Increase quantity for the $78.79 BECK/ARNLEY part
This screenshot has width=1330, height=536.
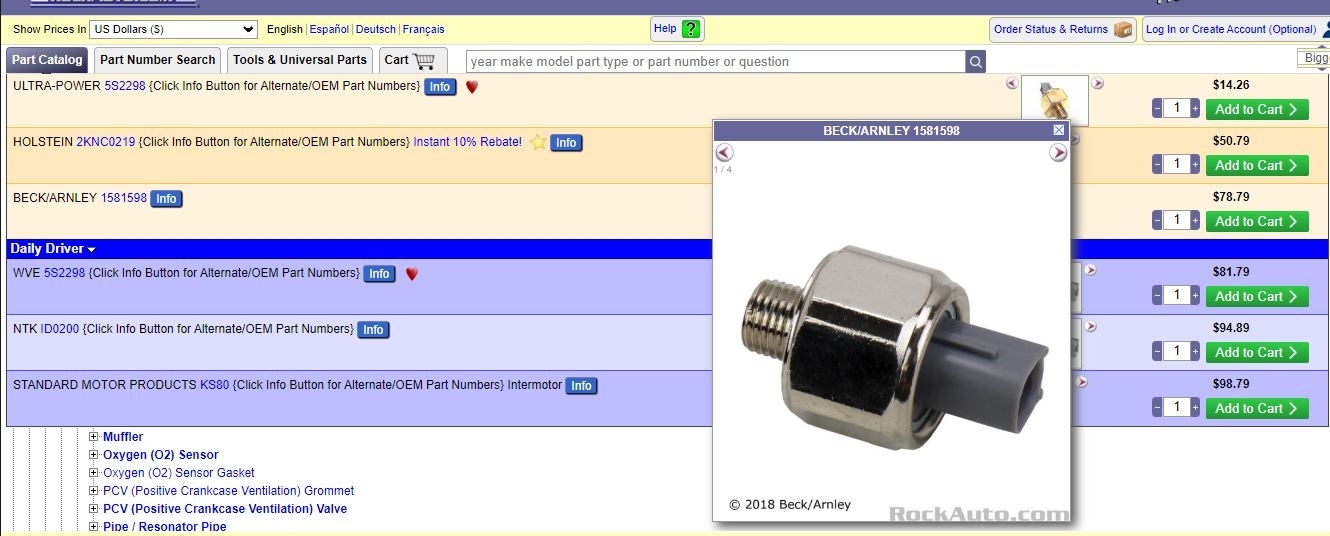[1195, 220]
